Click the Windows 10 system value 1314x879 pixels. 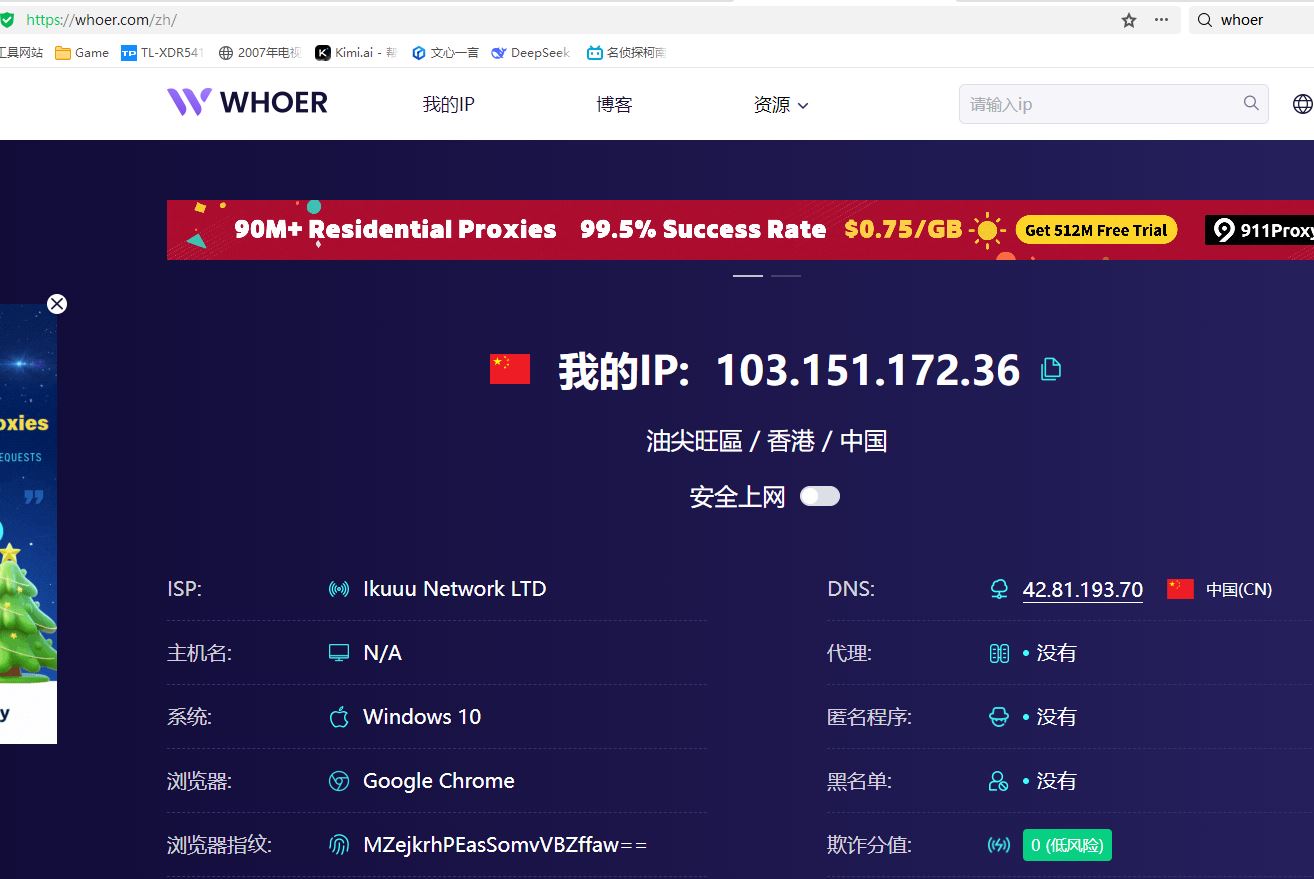click(x=422, y=717)
